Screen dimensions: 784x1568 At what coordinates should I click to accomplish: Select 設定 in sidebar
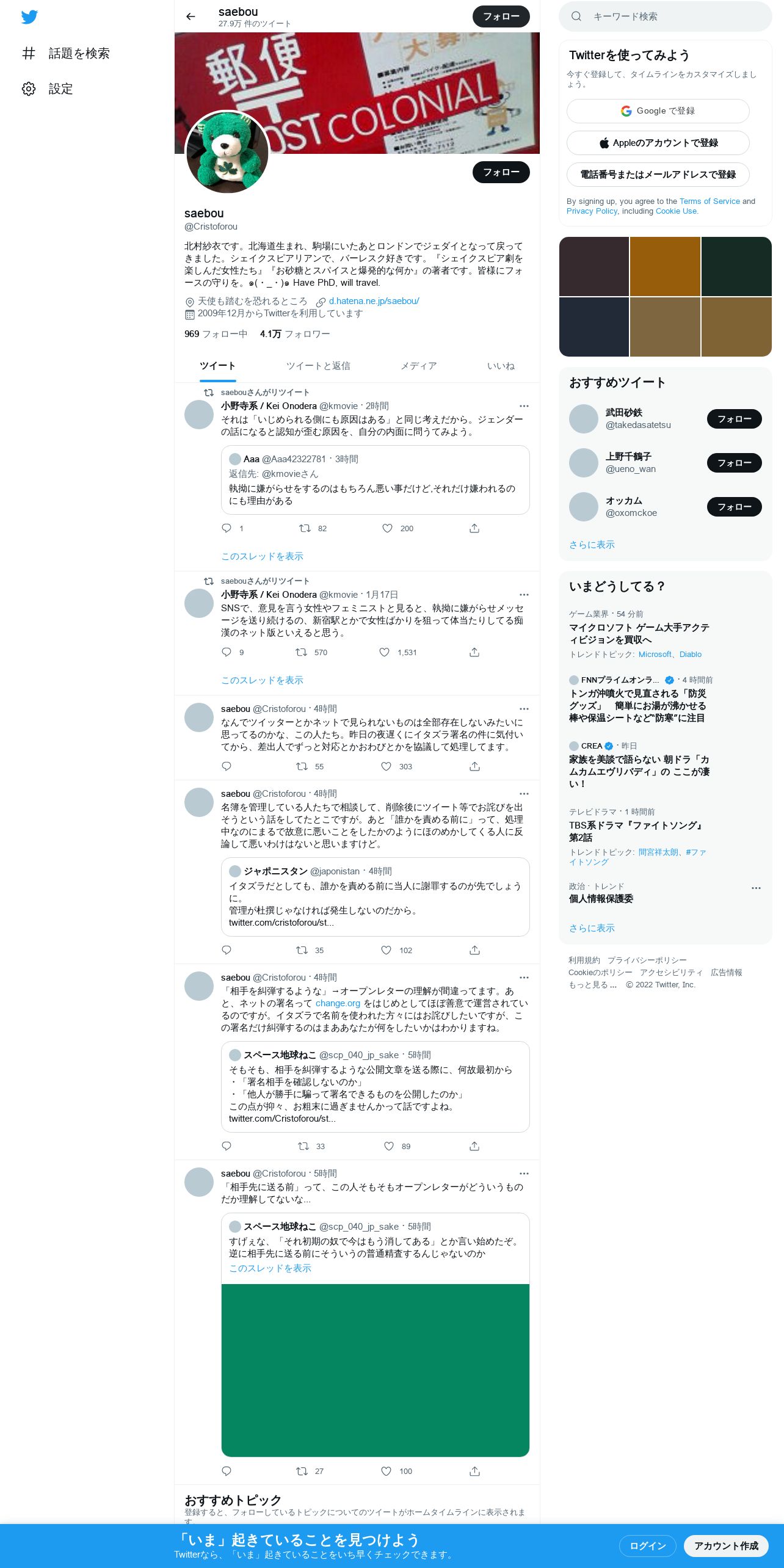click(60, 89)
